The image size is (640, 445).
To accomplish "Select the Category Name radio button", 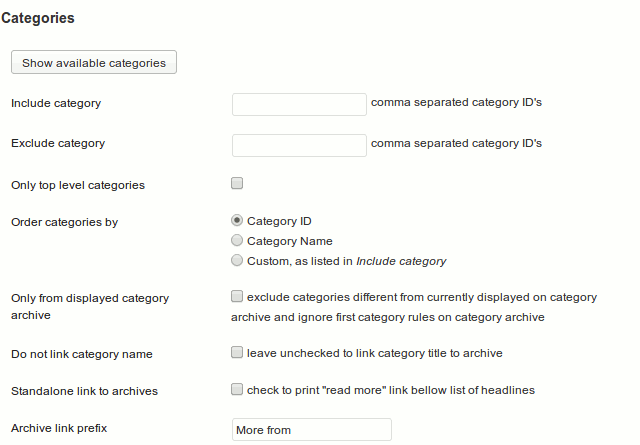I will 237,240.
